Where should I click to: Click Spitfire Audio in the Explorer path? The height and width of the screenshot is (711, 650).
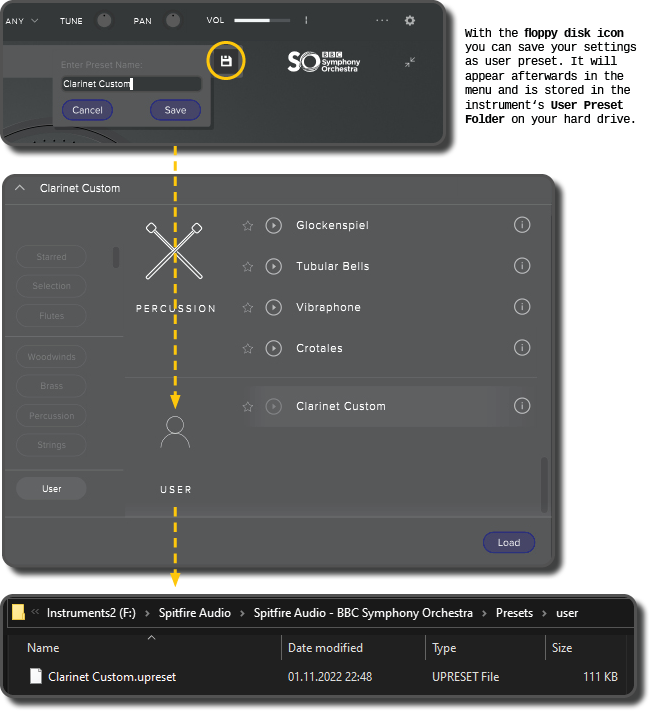tap(195, 613)
